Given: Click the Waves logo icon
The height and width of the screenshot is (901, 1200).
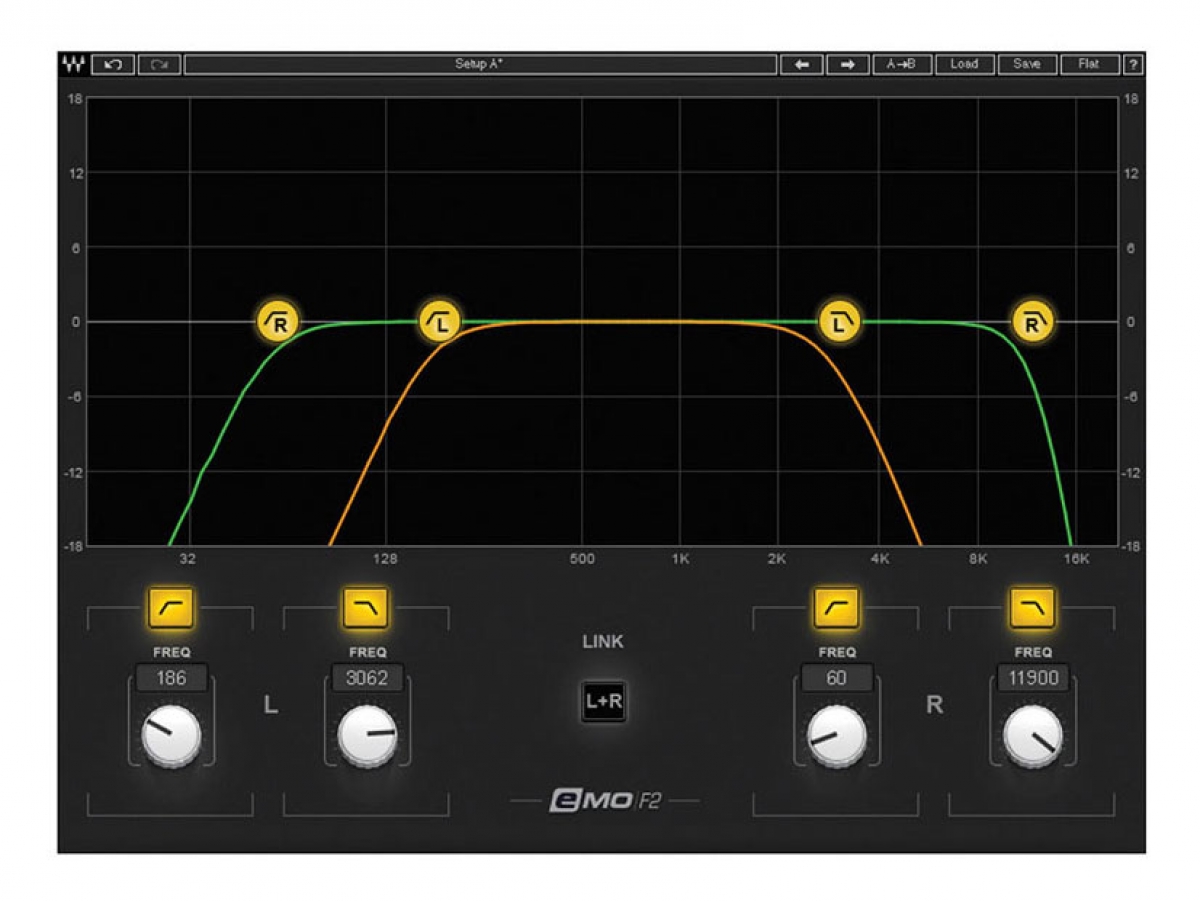Looking at the screenshot, I should click(73, 64).
